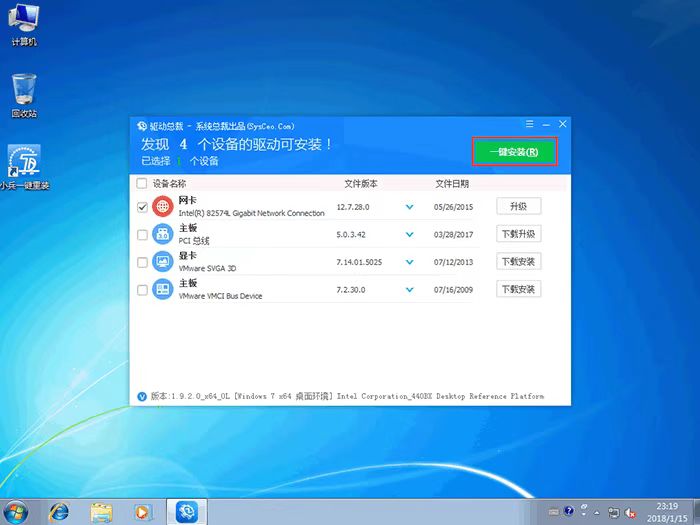The image size is (700, 525).
Task: Click 下载升级 button for PCI 总线
Action: click(x=519, y=233)
